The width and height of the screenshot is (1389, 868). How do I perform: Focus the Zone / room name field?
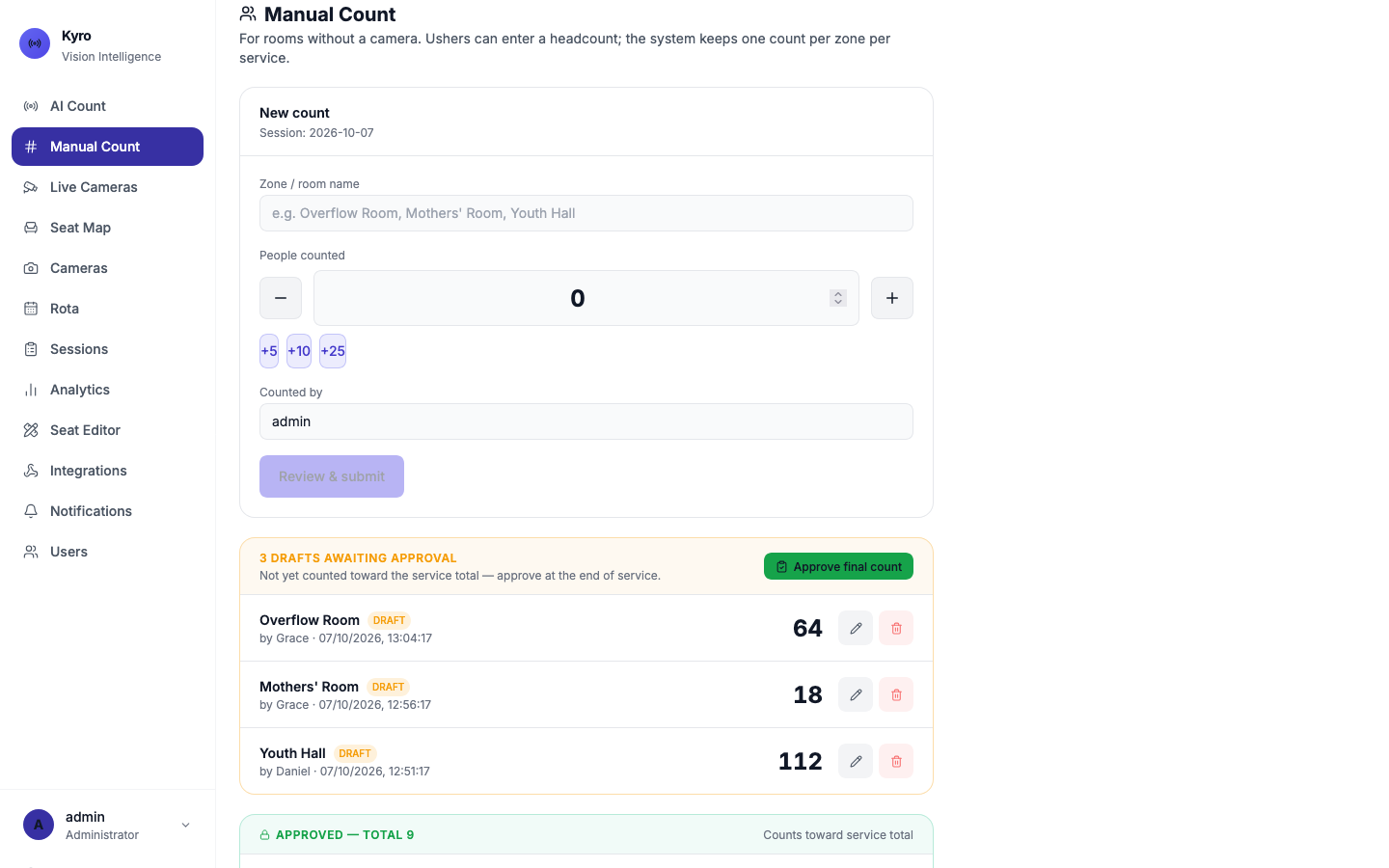coord(586,213)
